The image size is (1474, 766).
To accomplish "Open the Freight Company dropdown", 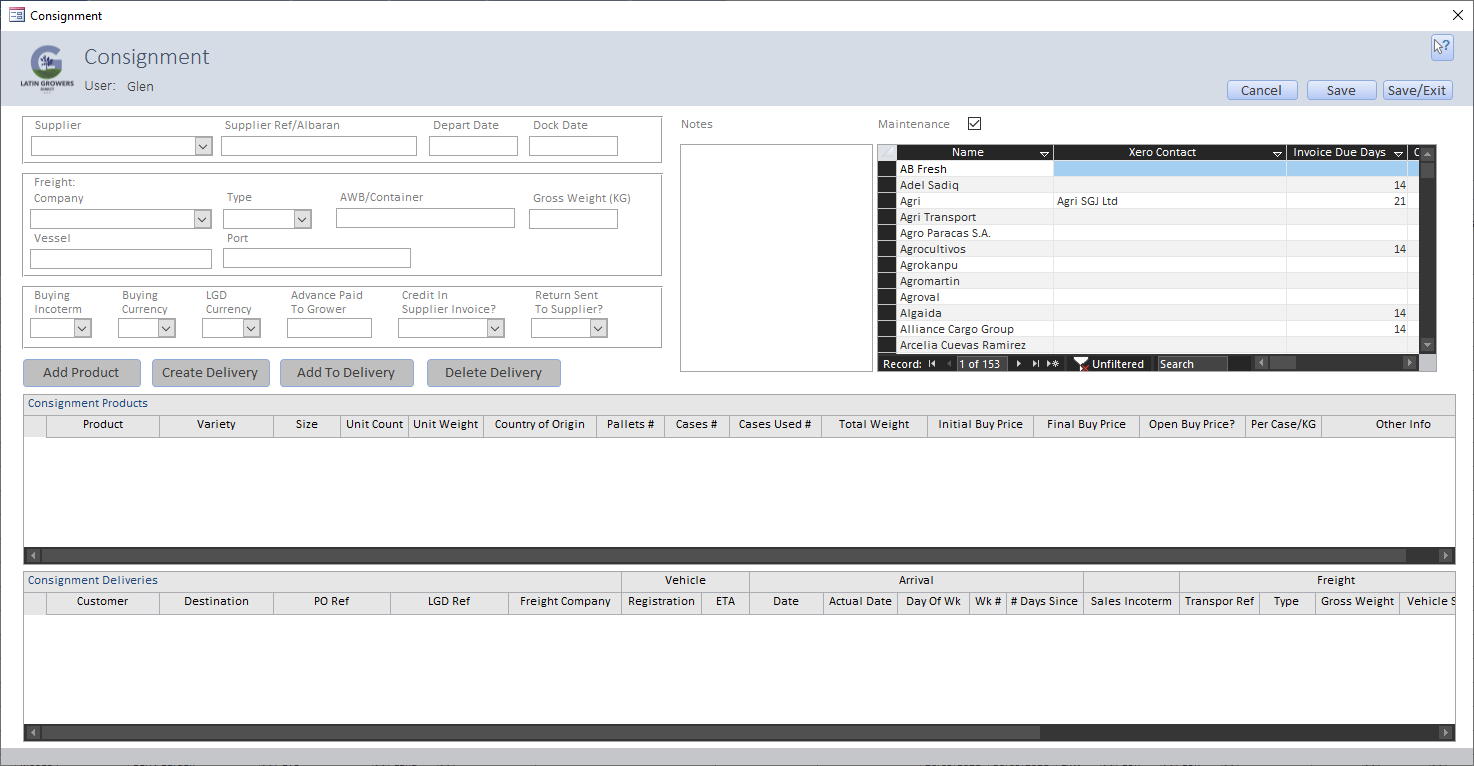I will [203, 219].
